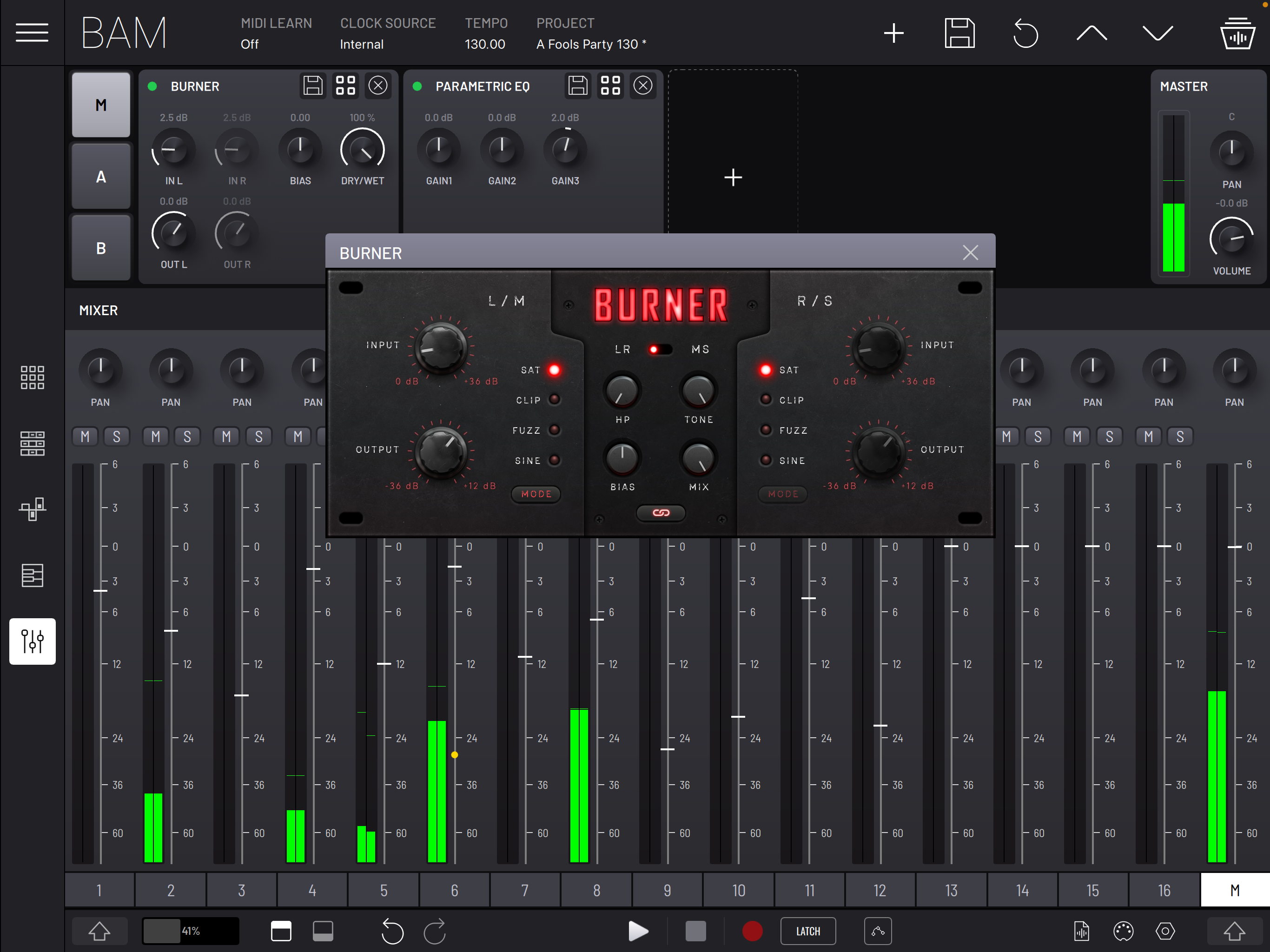The height and width of the screenshot is (952, 1270).
Task: Switch the LR/MS mode toggle
Action: tap(660, 349)
